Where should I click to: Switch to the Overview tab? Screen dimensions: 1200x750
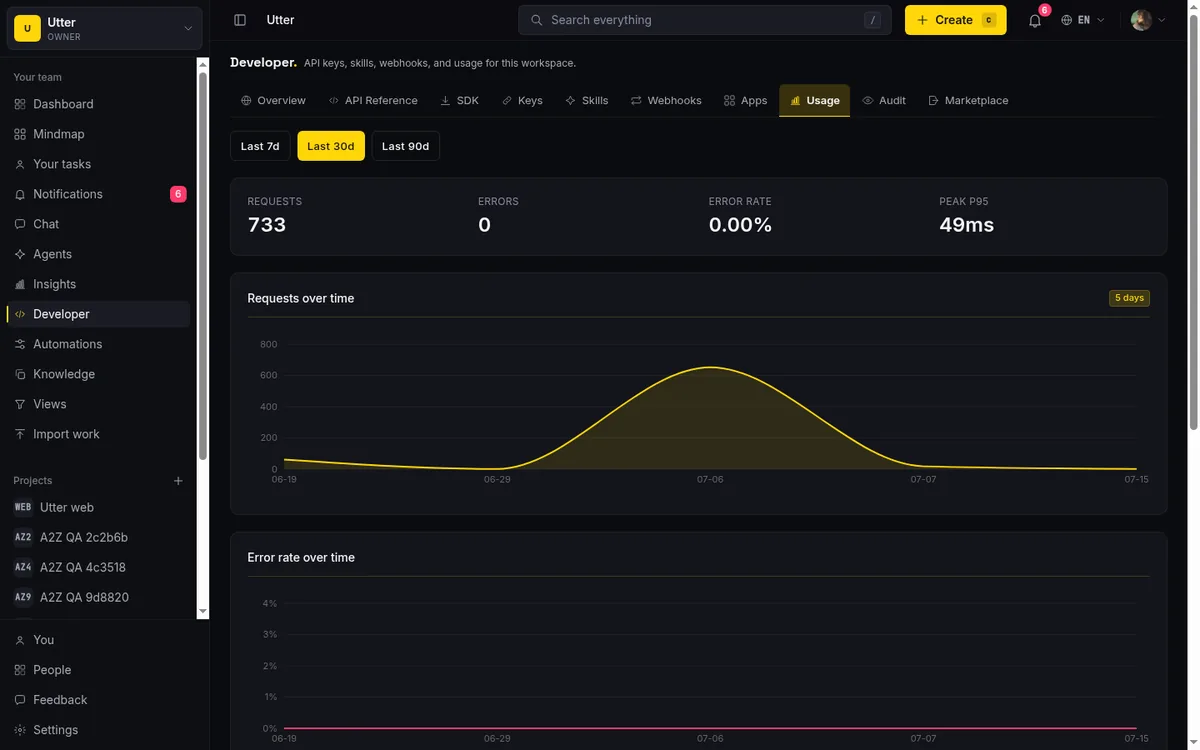273,100
